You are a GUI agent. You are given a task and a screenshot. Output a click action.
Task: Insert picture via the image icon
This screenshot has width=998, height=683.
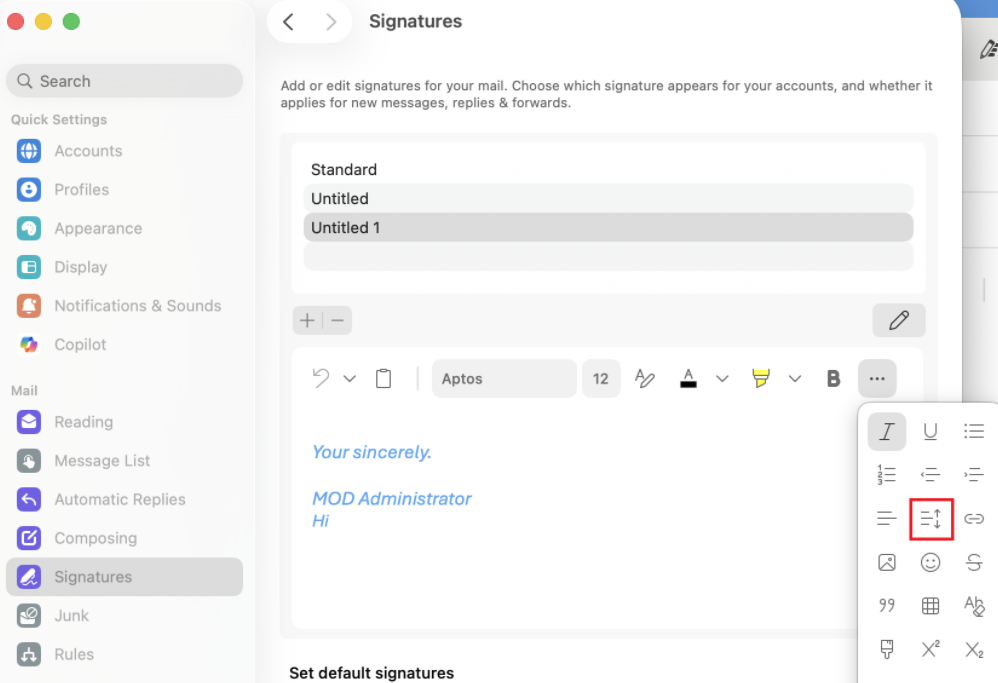point(887,562)
